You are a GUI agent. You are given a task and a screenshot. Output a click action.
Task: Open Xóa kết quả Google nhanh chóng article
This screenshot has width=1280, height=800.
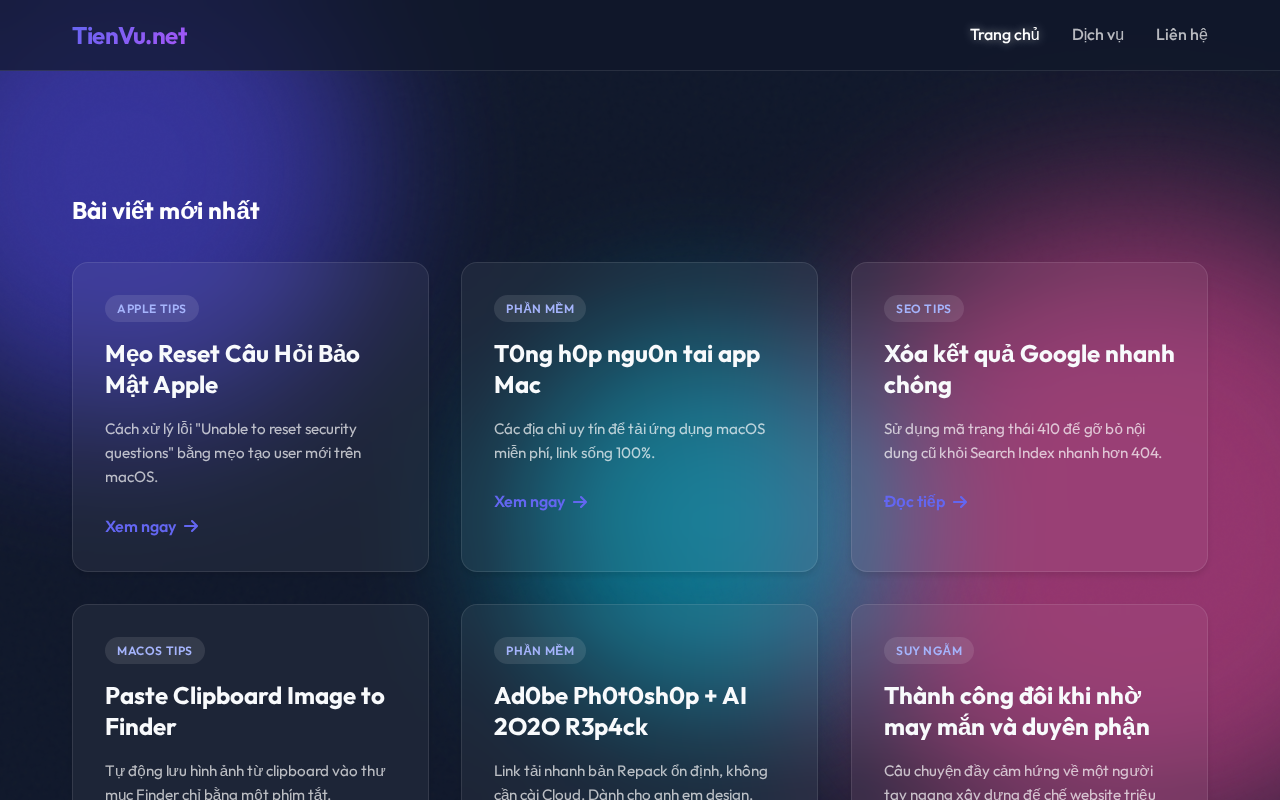(1029, 369)
